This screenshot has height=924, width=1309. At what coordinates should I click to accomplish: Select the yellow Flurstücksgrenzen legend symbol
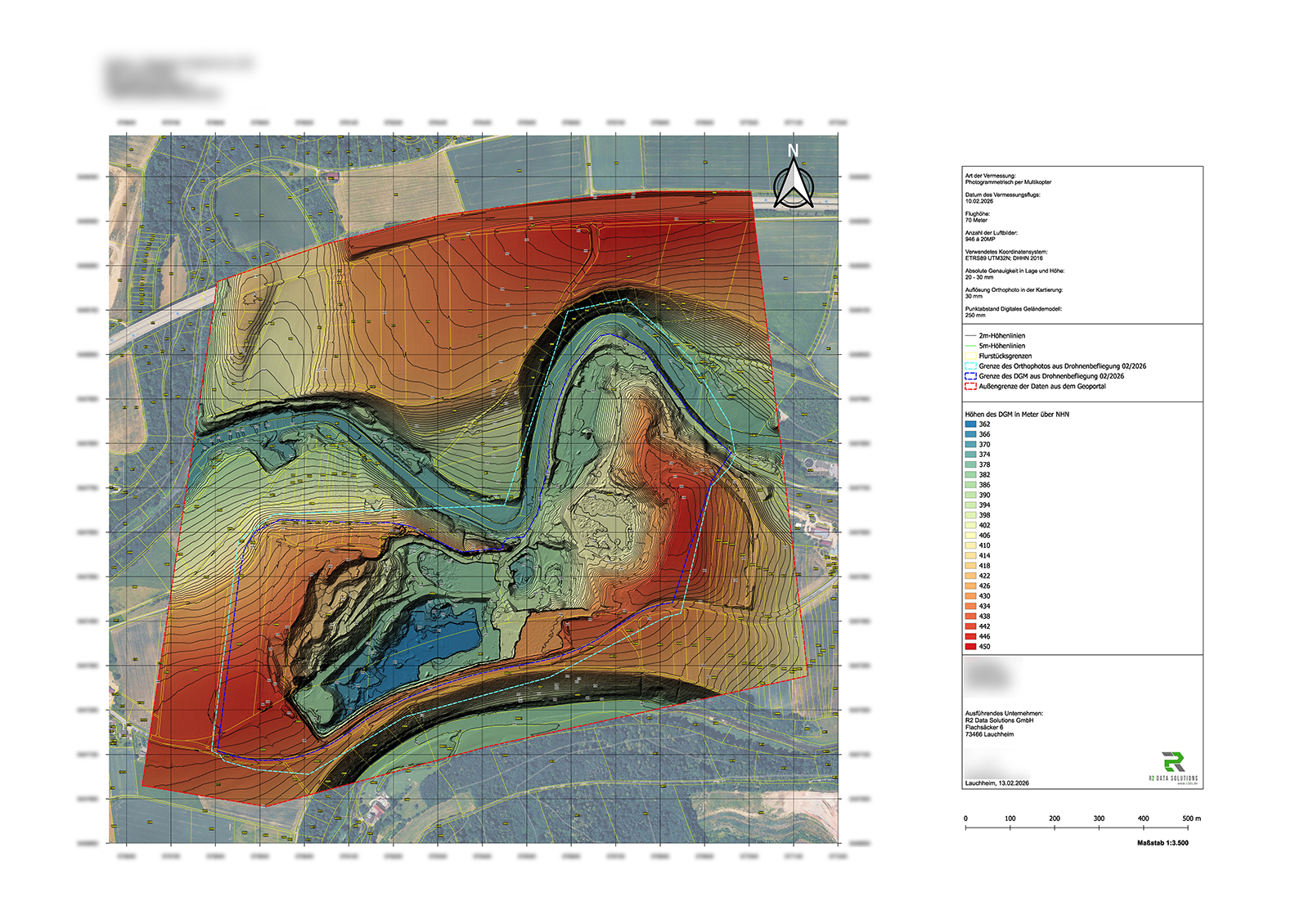click(x=970, y=356)
